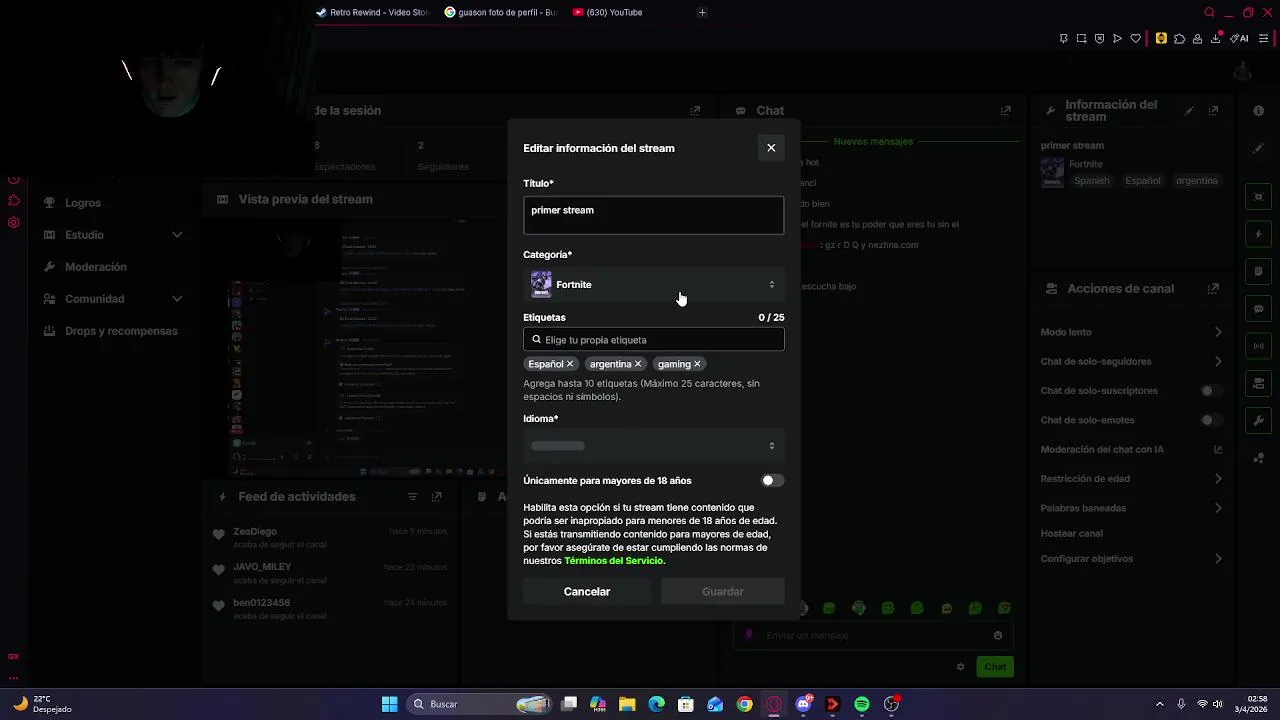Click the lightning quick actions rail icon
1280x720 pixels.
click(x=1259, y=234)
